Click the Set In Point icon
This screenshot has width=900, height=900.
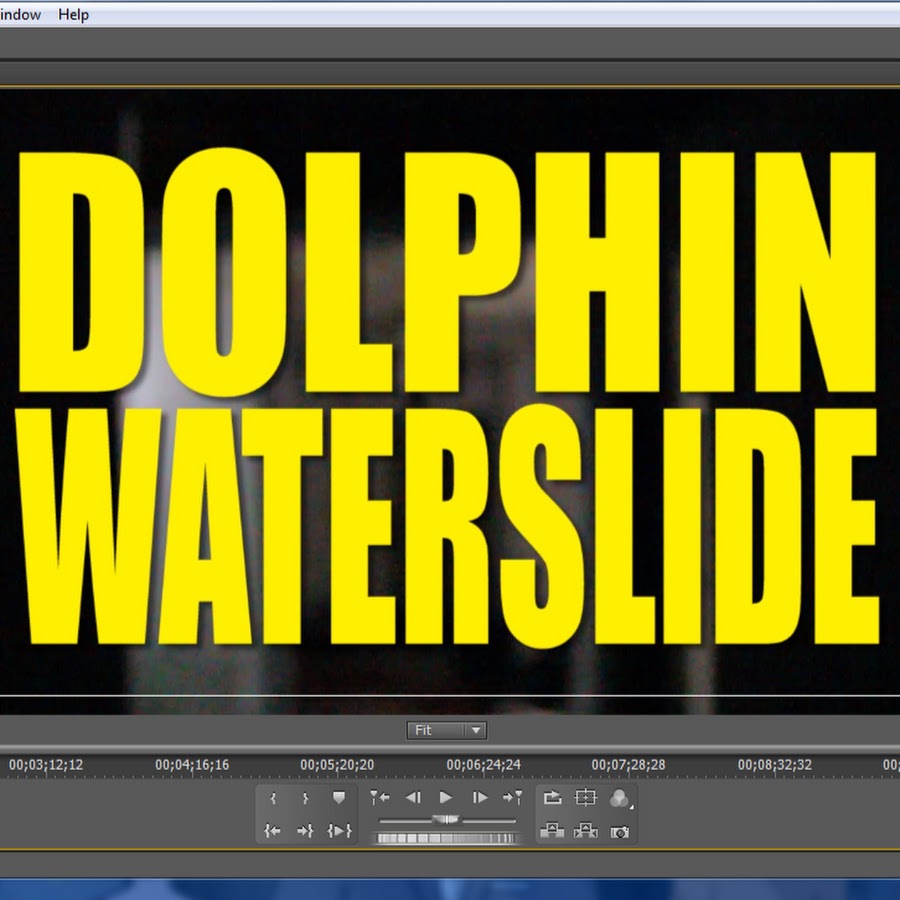point(273,798)
